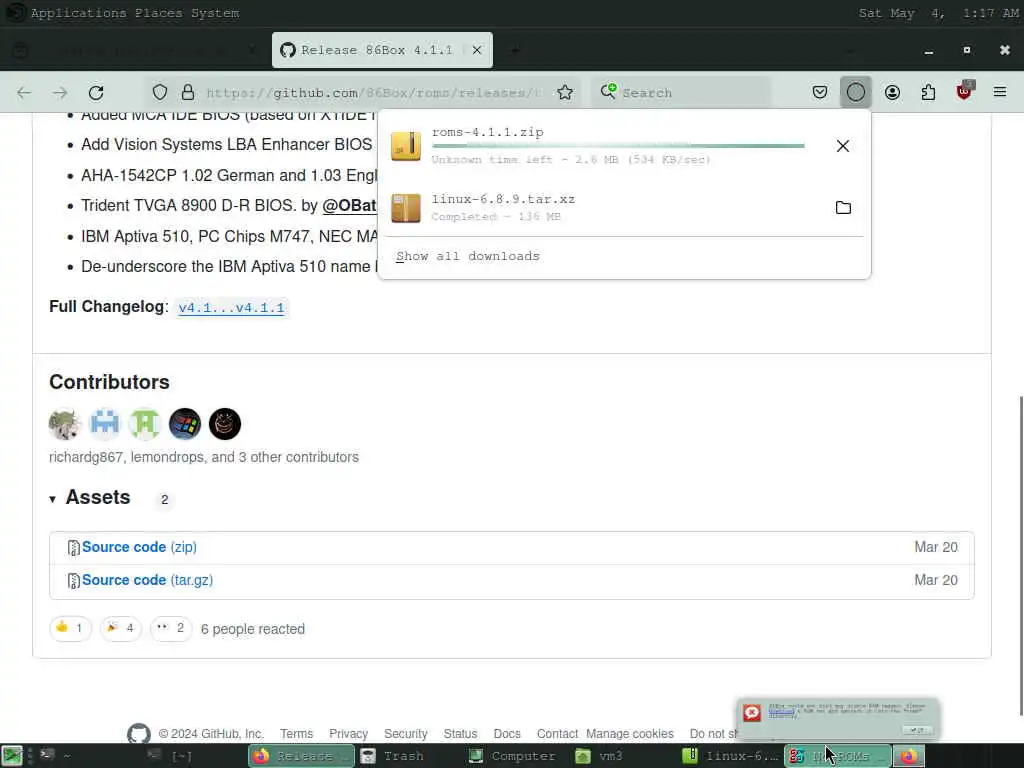Open Manage cookies link
Image resolution: width=1024 pixels, height=768 pixels.
[x=630, y=733]
